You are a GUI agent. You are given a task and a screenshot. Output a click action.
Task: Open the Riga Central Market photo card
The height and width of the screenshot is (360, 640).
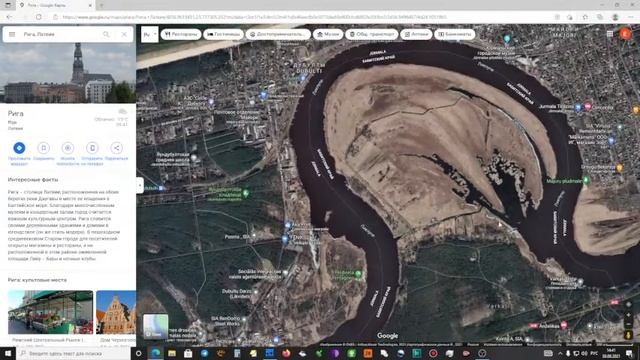click(50, 312)
